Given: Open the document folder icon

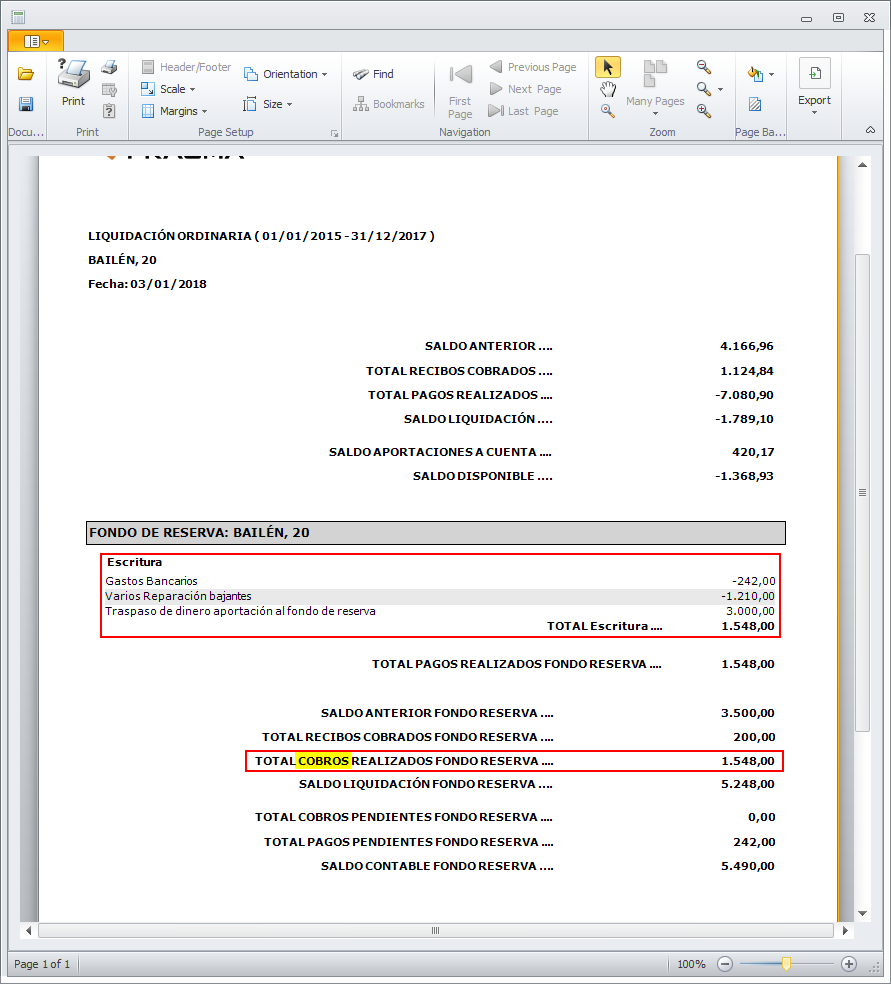Looking at the screenshot, I should click(x=26, y=74).
